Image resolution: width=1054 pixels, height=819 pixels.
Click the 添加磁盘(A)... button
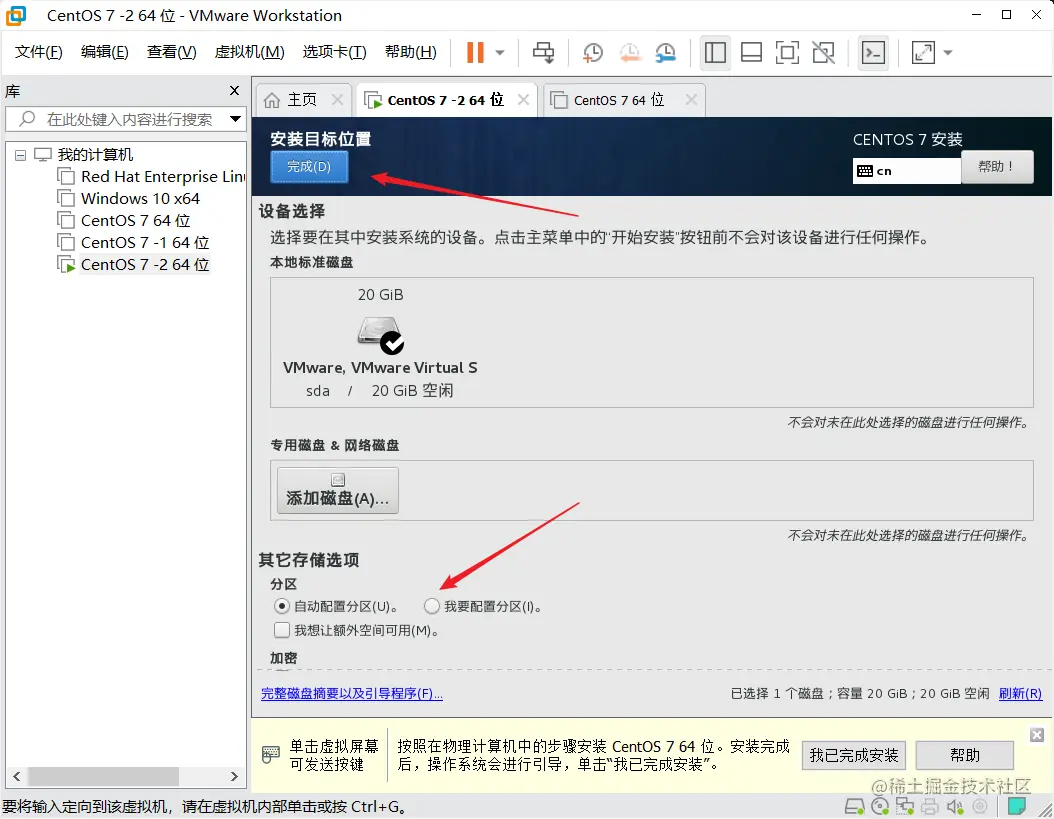click(337, 491)
